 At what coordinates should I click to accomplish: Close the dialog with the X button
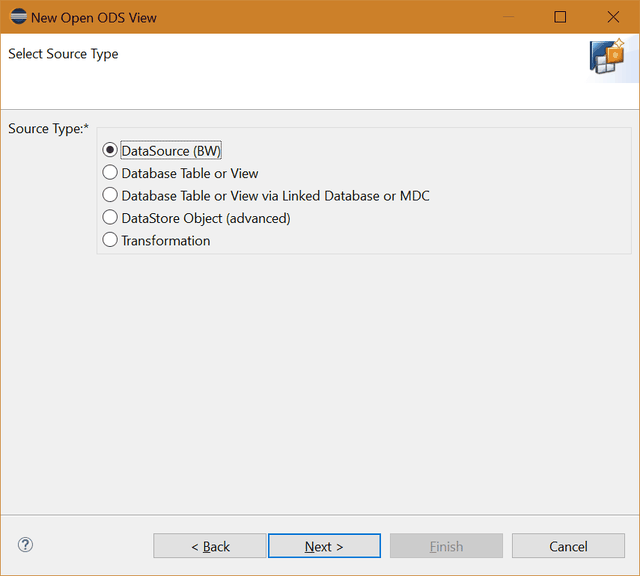[613, 17]
